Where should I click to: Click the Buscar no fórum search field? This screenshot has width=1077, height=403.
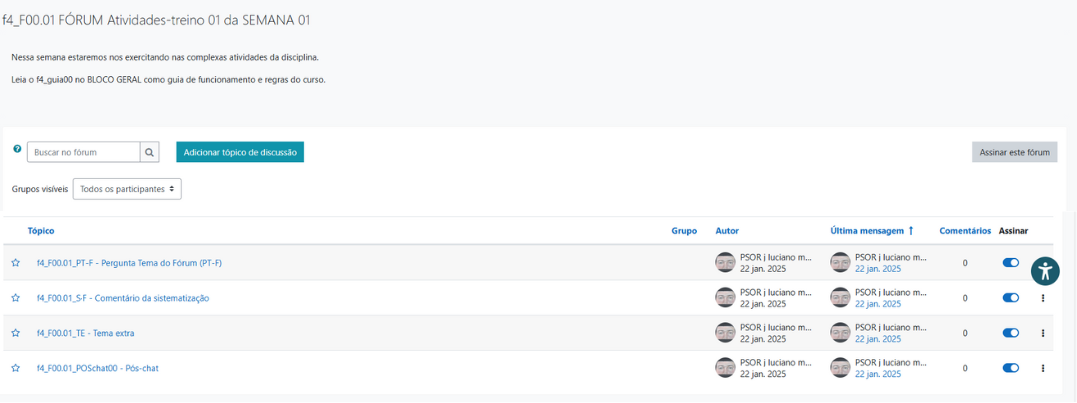83,152
